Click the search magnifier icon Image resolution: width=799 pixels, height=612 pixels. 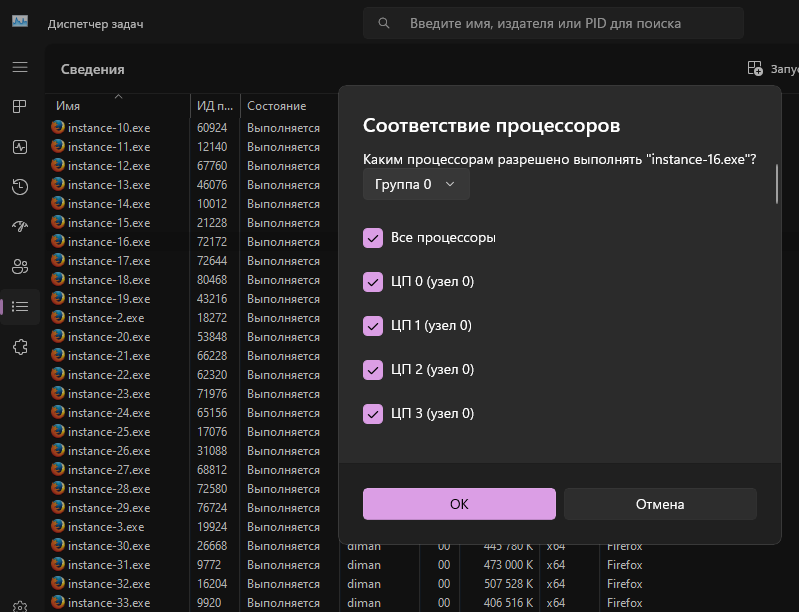[384, 23]
